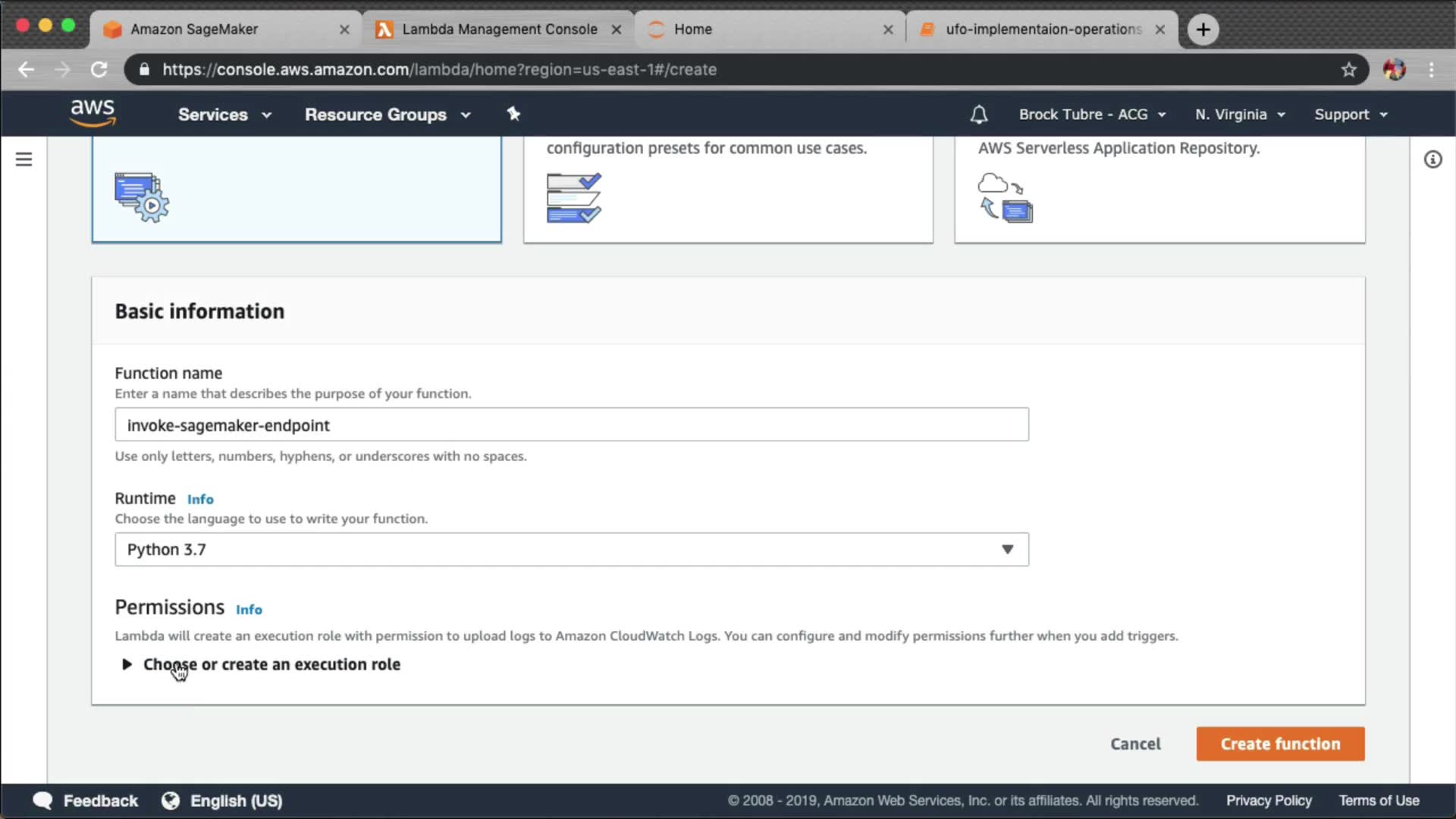Open the Runtime Python 3.7 dropdown
1456x819 pixels.
tap(571, 550)
